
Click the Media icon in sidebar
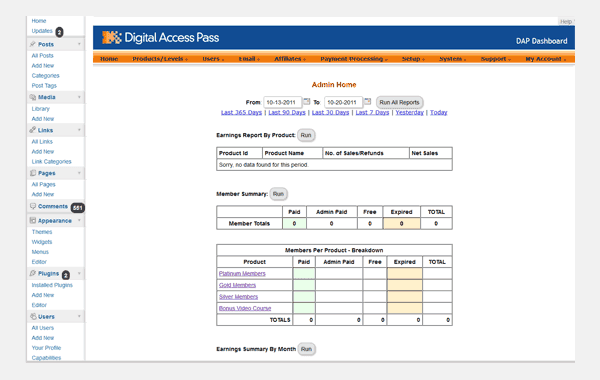(33, 97)
